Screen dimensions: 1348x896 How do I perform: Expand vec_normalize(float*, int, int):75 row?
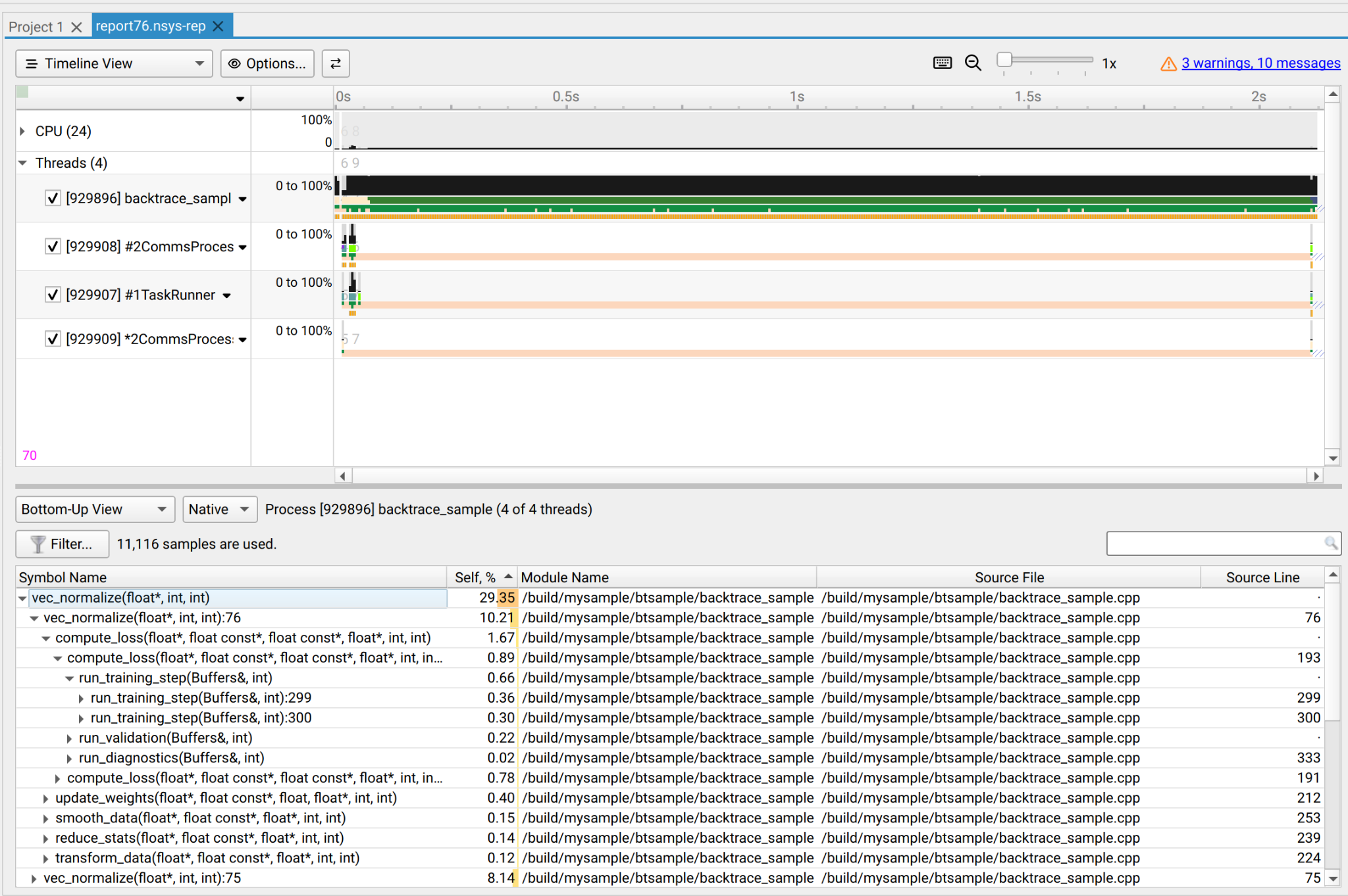(x=34, y=879)
